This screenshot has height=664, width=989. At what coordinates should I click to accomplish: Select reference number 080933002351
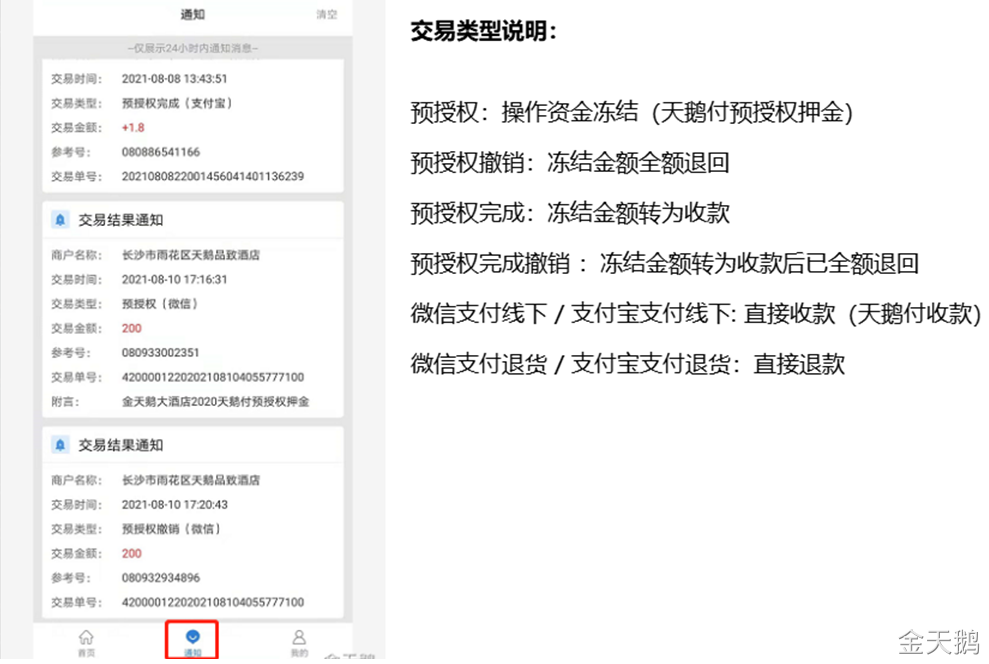(x=160, y=352)
